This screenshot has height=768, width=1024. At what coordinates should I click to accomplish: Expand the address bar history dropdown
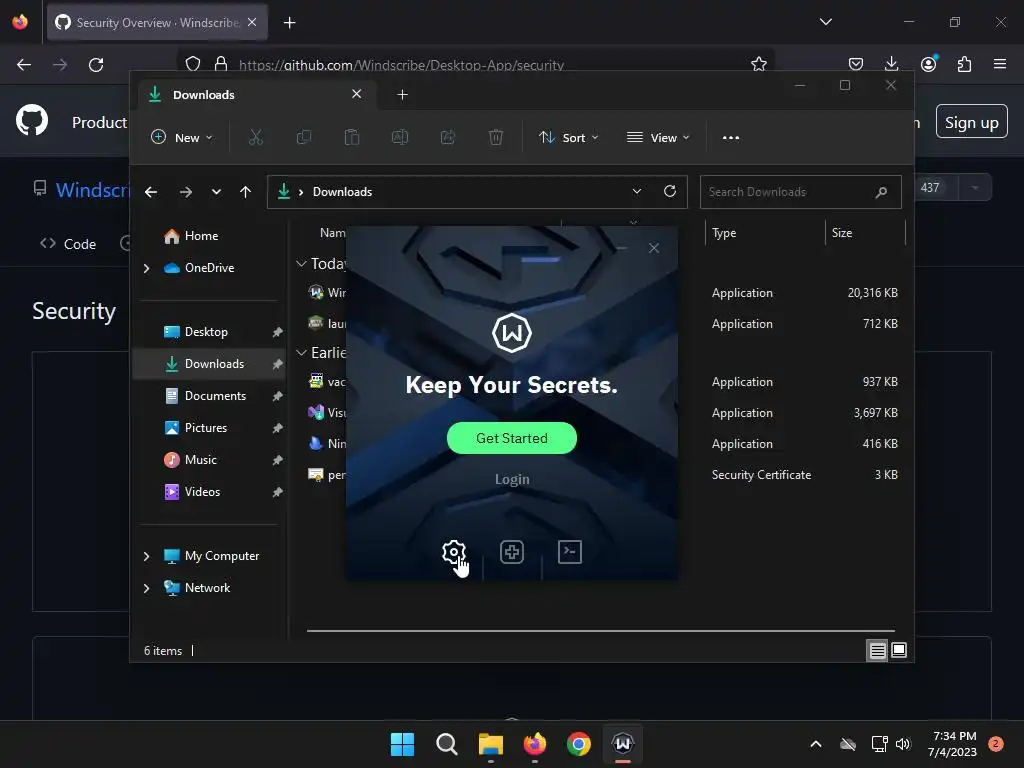click(637, 191)
